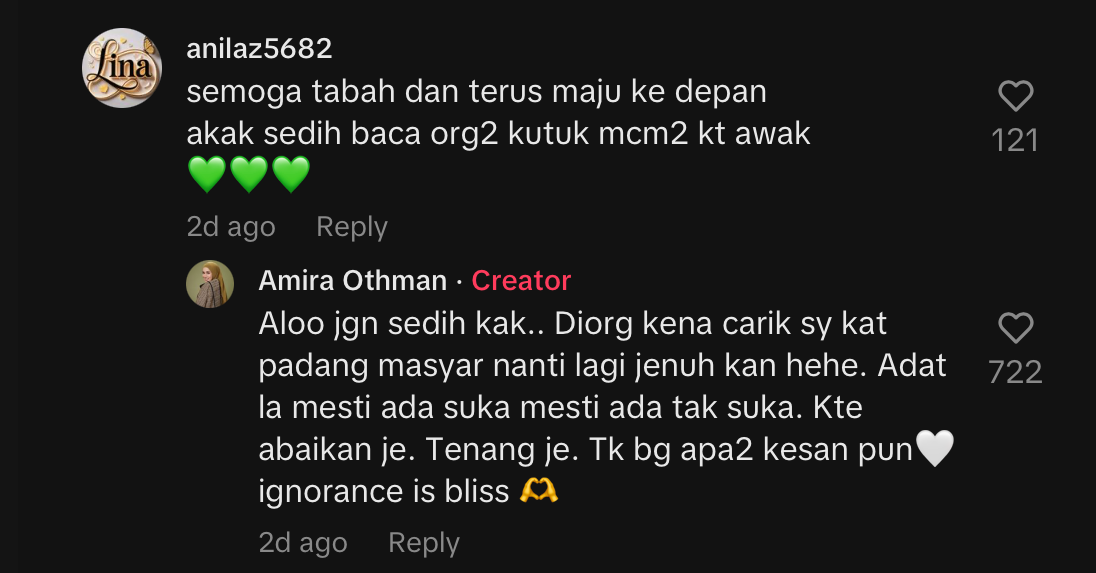This screenshot has height=573, width=1096.
Task: Reply to anilaz5682's comment
Action: point(352,226)
